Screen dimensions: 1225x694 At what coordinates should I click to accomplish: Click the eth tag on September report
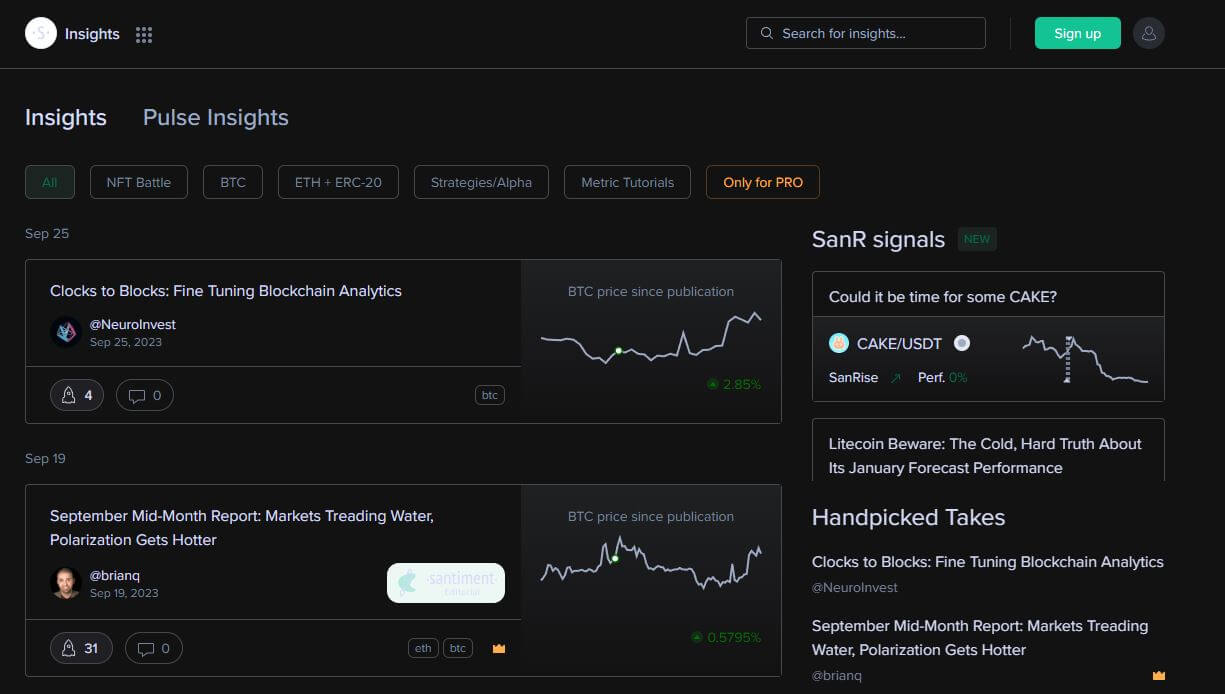423,648
